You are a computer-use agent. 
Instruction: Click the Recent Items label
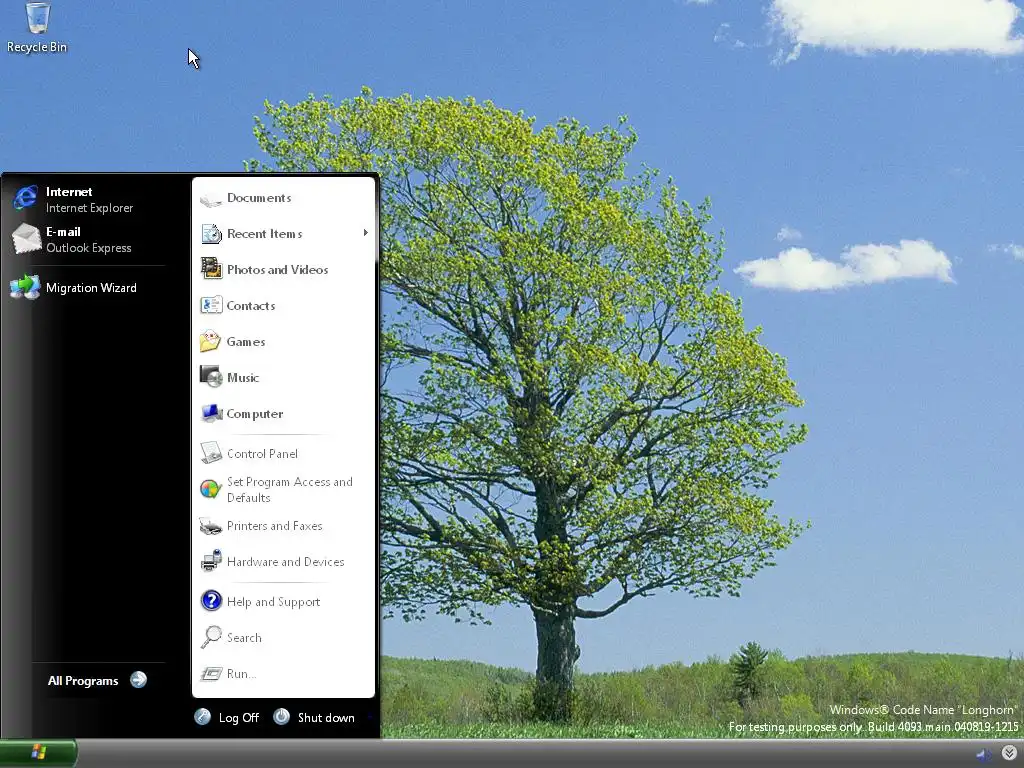(x=264, y=234)
